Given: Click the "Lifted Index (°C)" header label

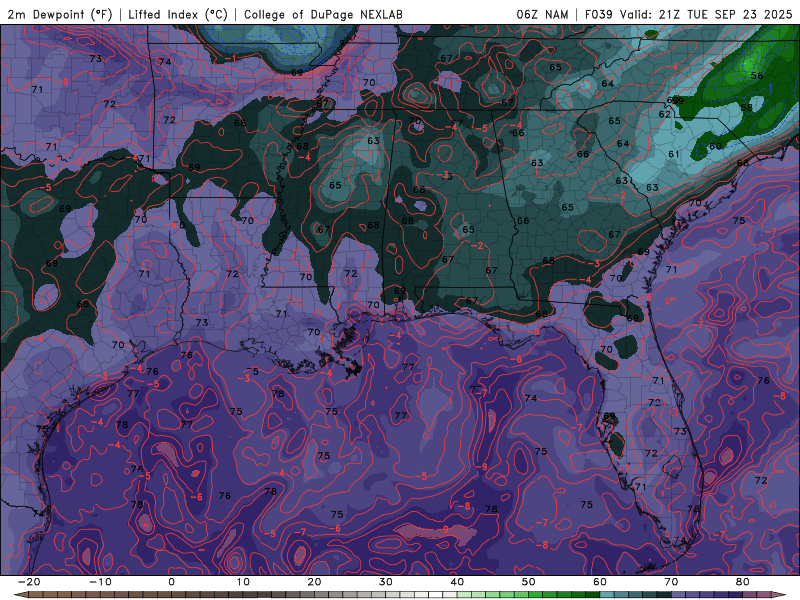Looking at the screenshot, I should (178, 14).
